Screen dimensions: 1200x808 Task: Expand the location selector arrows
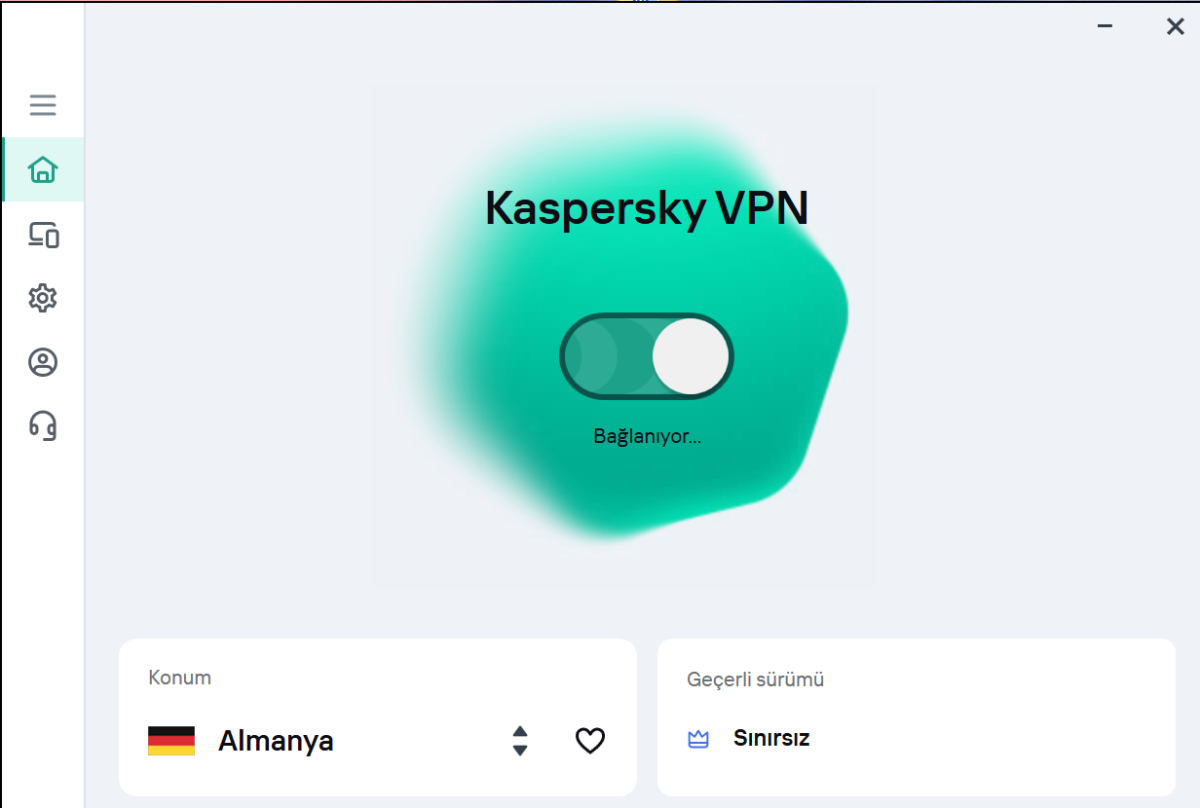520,741
